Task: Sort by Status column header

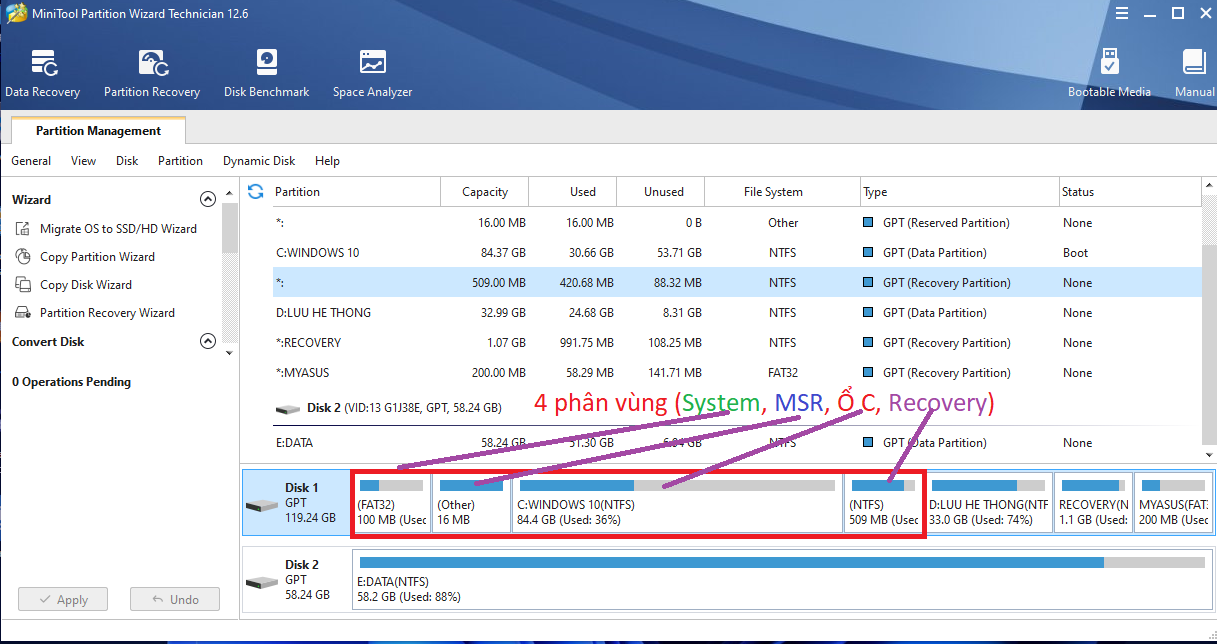Action: point(1130,192)
